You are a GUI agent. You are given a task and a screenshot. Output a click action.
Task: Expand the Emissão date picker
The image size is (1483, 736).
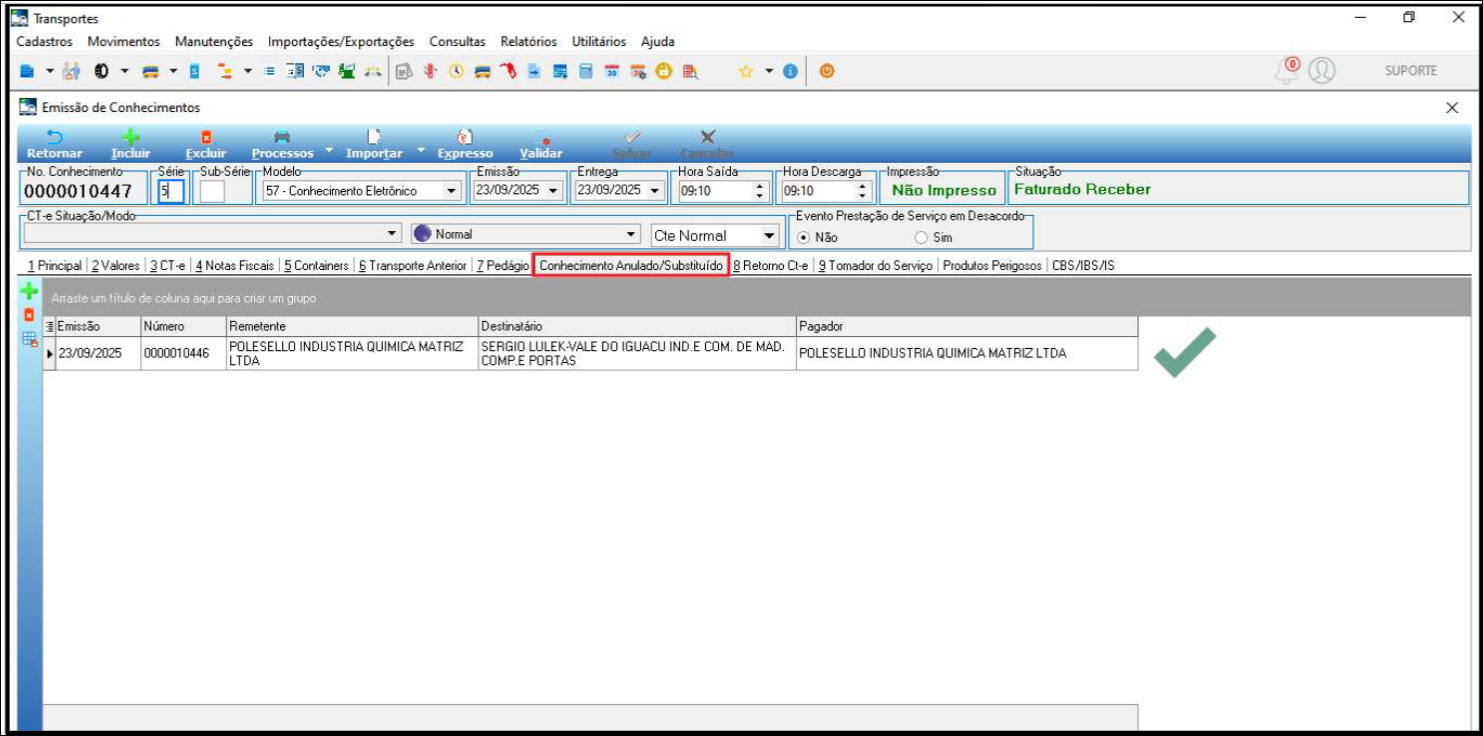click(554, 191)
